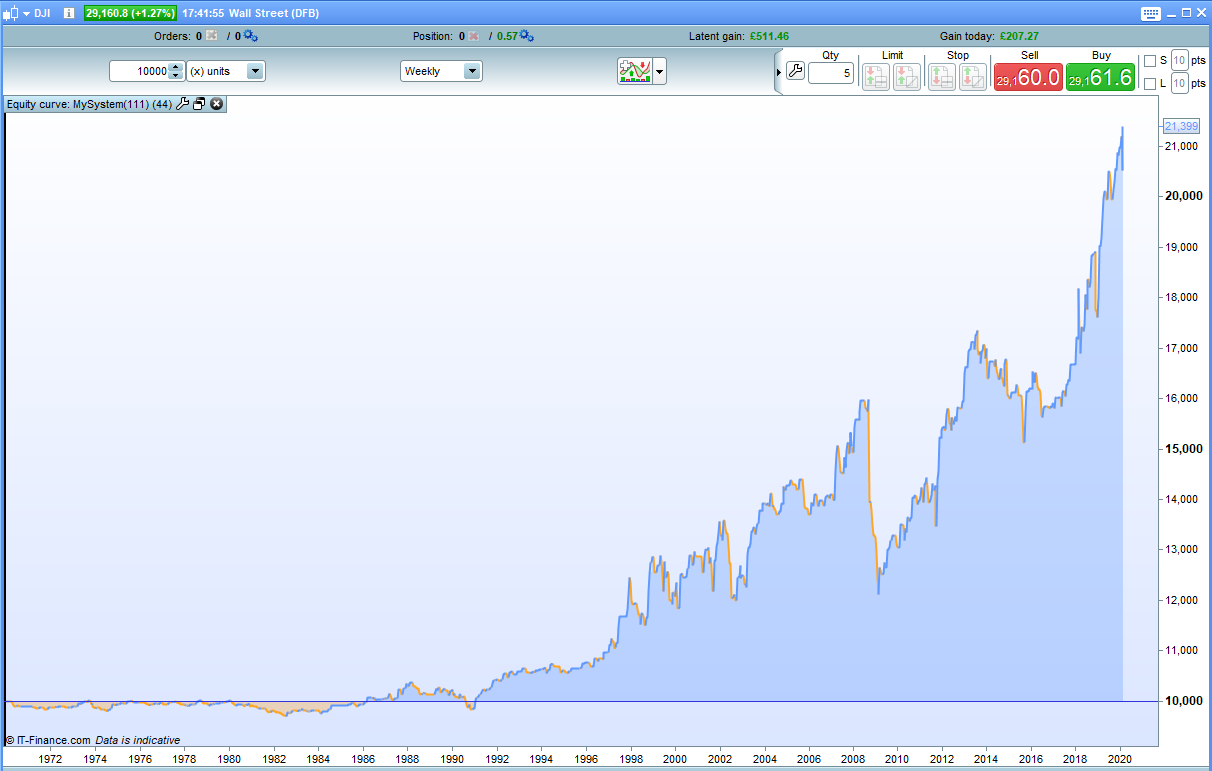Click first Stop order icon
The width and height of the screenshot is (1212, 771).
click(x=942, y=77)
